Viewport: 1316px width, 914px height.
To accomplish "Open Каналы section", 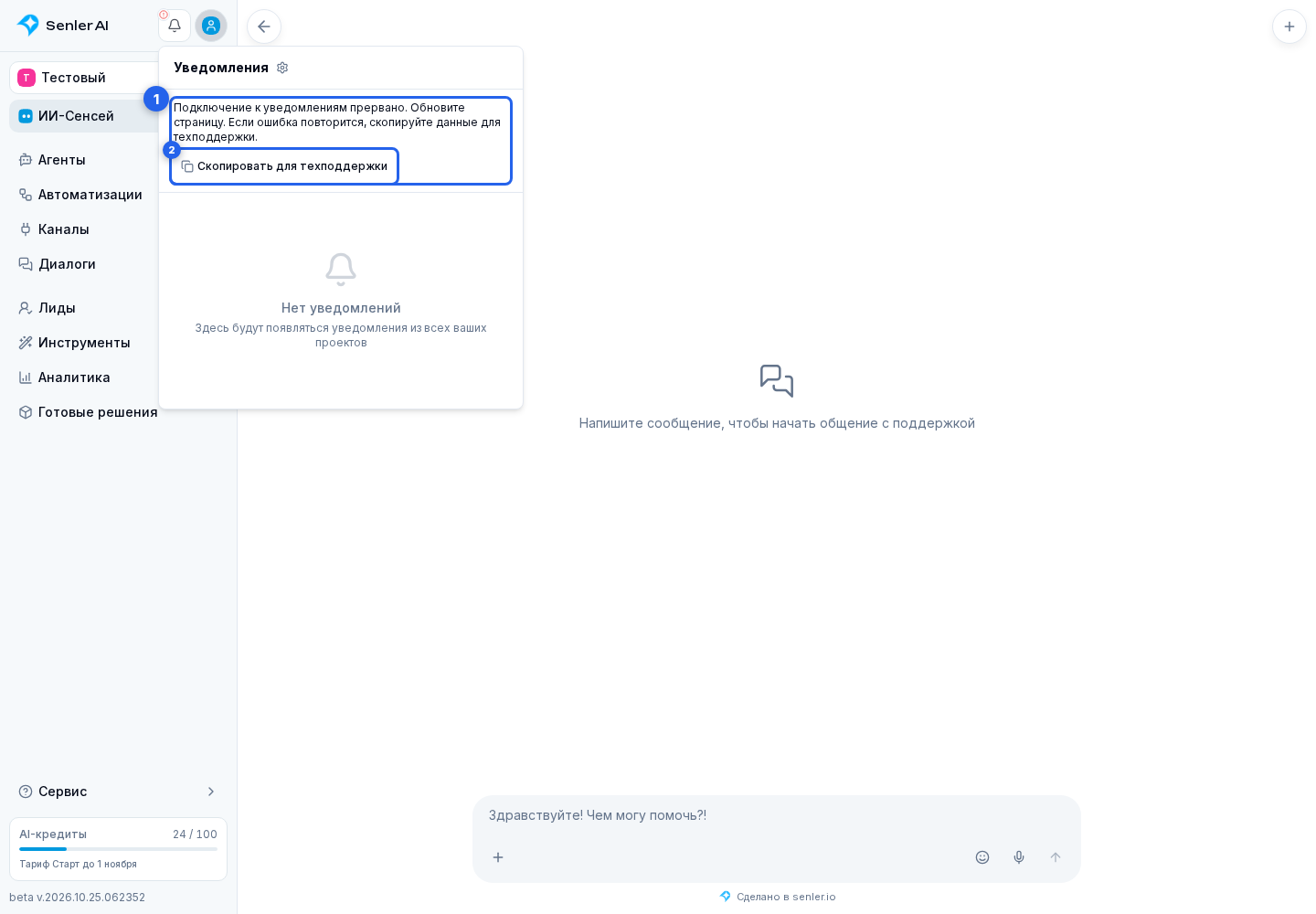I will click(84, 229).
